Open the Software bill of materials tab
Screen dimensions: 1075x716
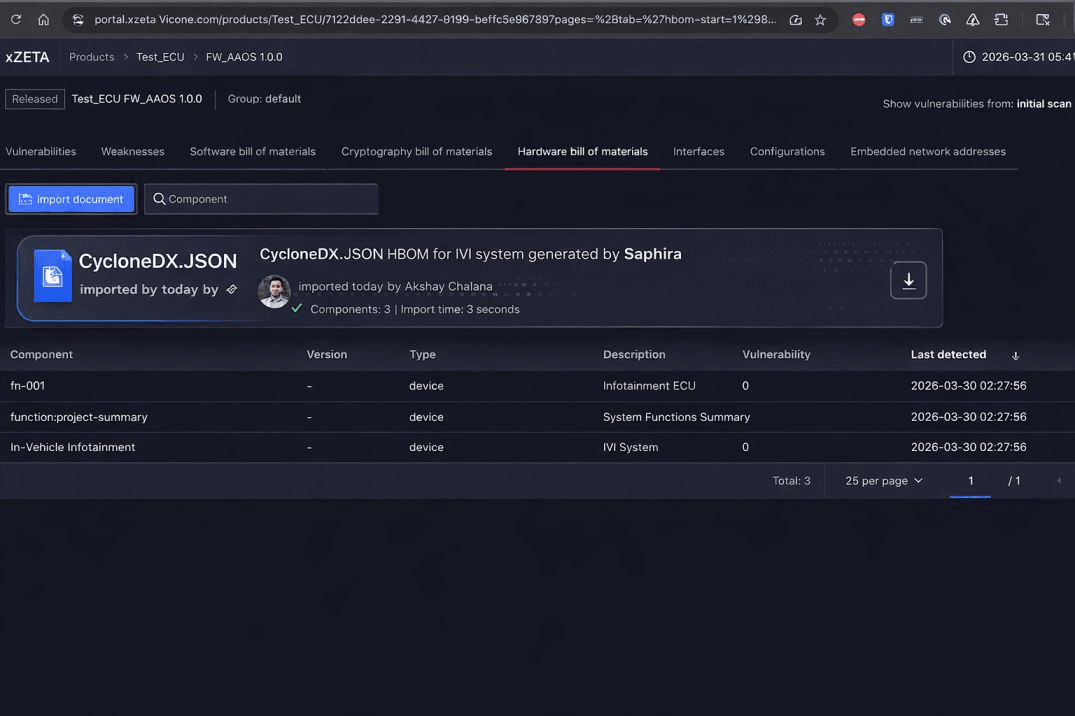[252, 152]
